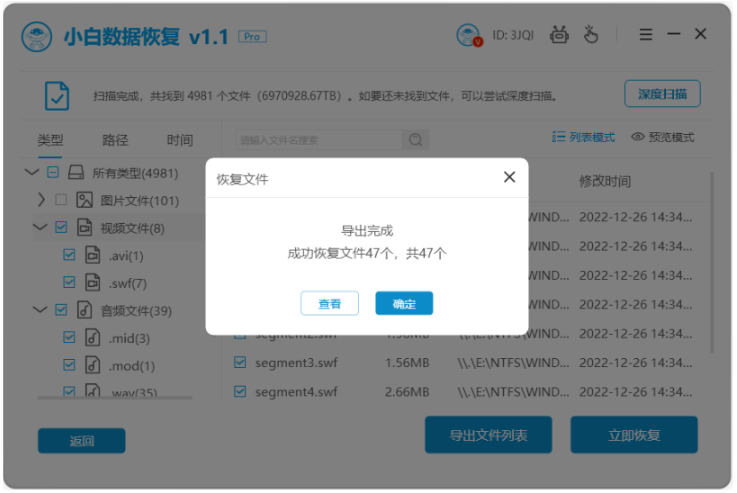Click the .mod file type icon
The height and width of the screenshot is (493, 737).
tap(93, 365)
